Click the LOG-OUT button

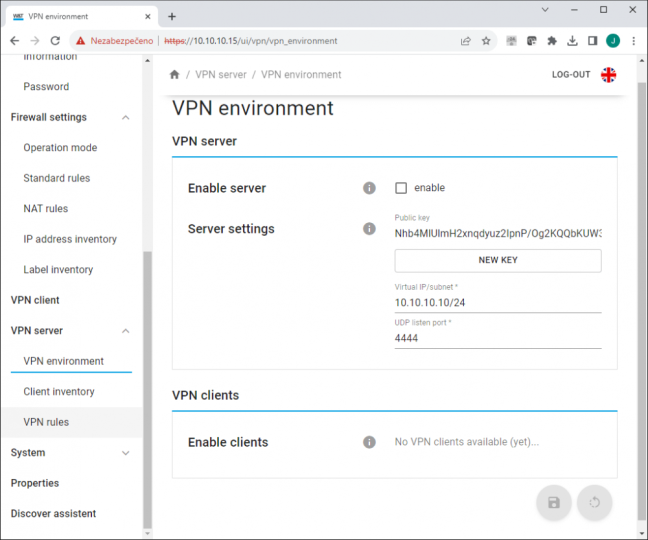coord(571,75)
